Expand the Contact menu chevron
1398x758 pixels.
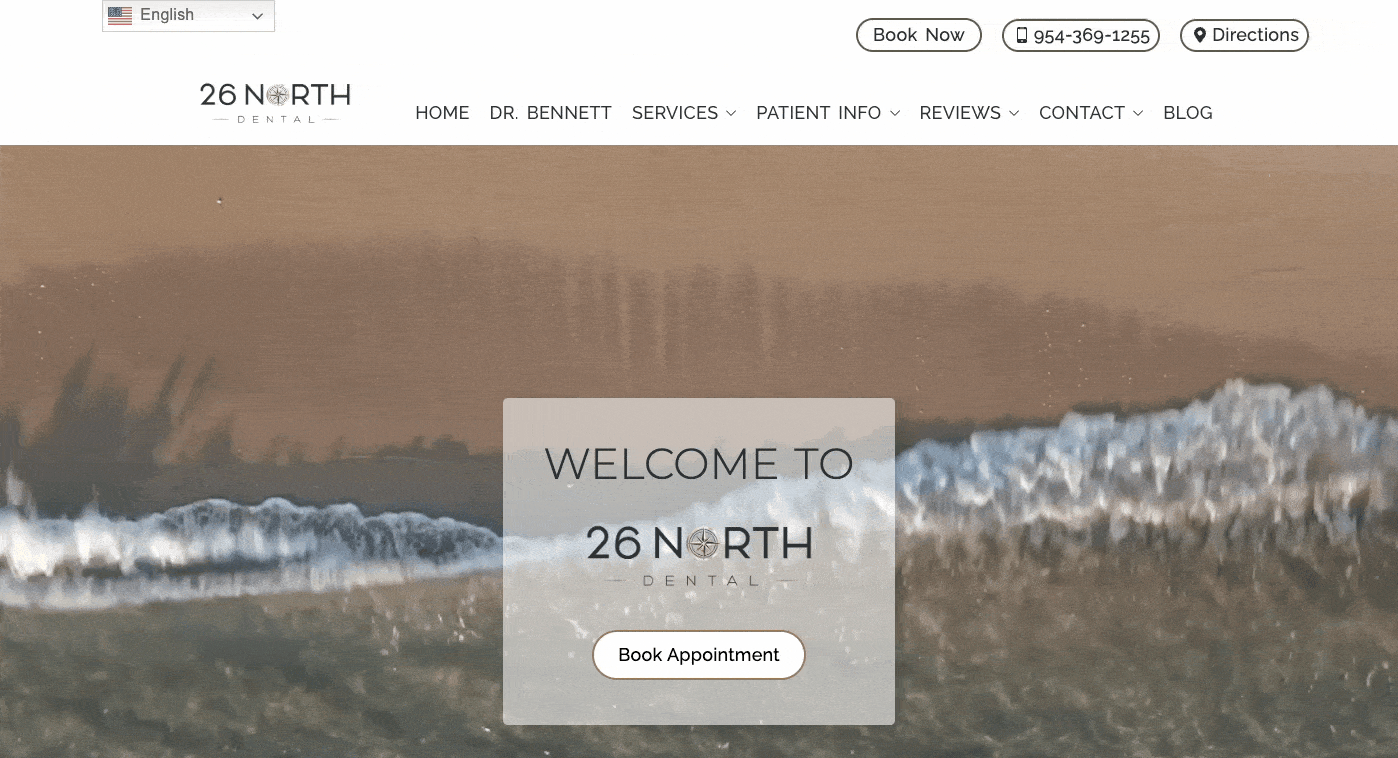click(1138, 114)
